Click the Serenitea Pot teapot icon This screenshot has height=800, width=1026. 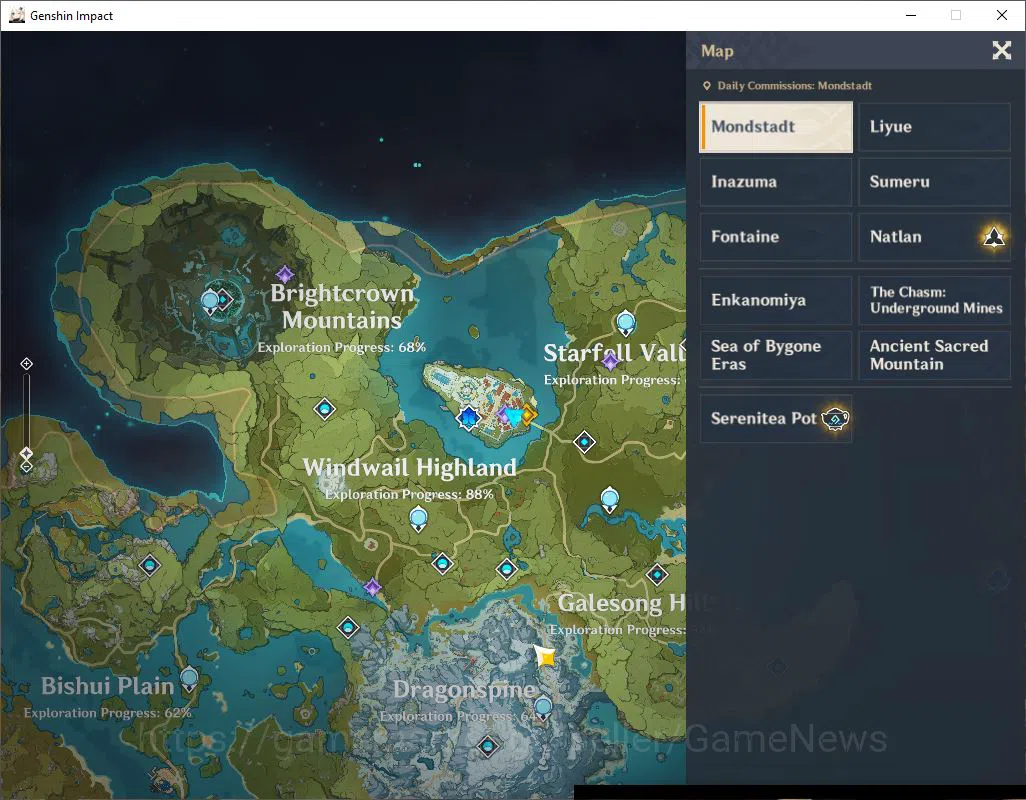[835, 419]
